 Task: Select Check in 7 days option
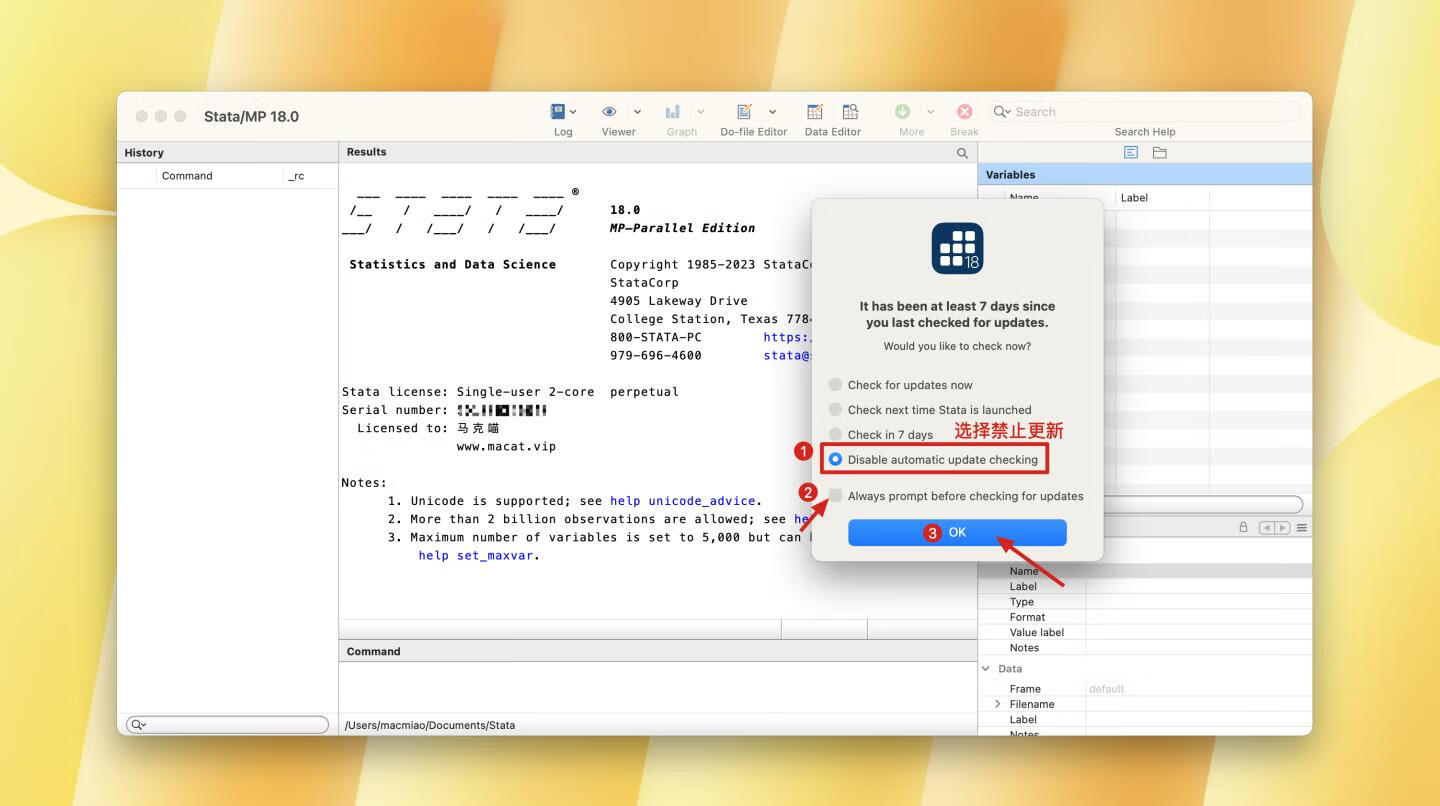pos(835,435)
